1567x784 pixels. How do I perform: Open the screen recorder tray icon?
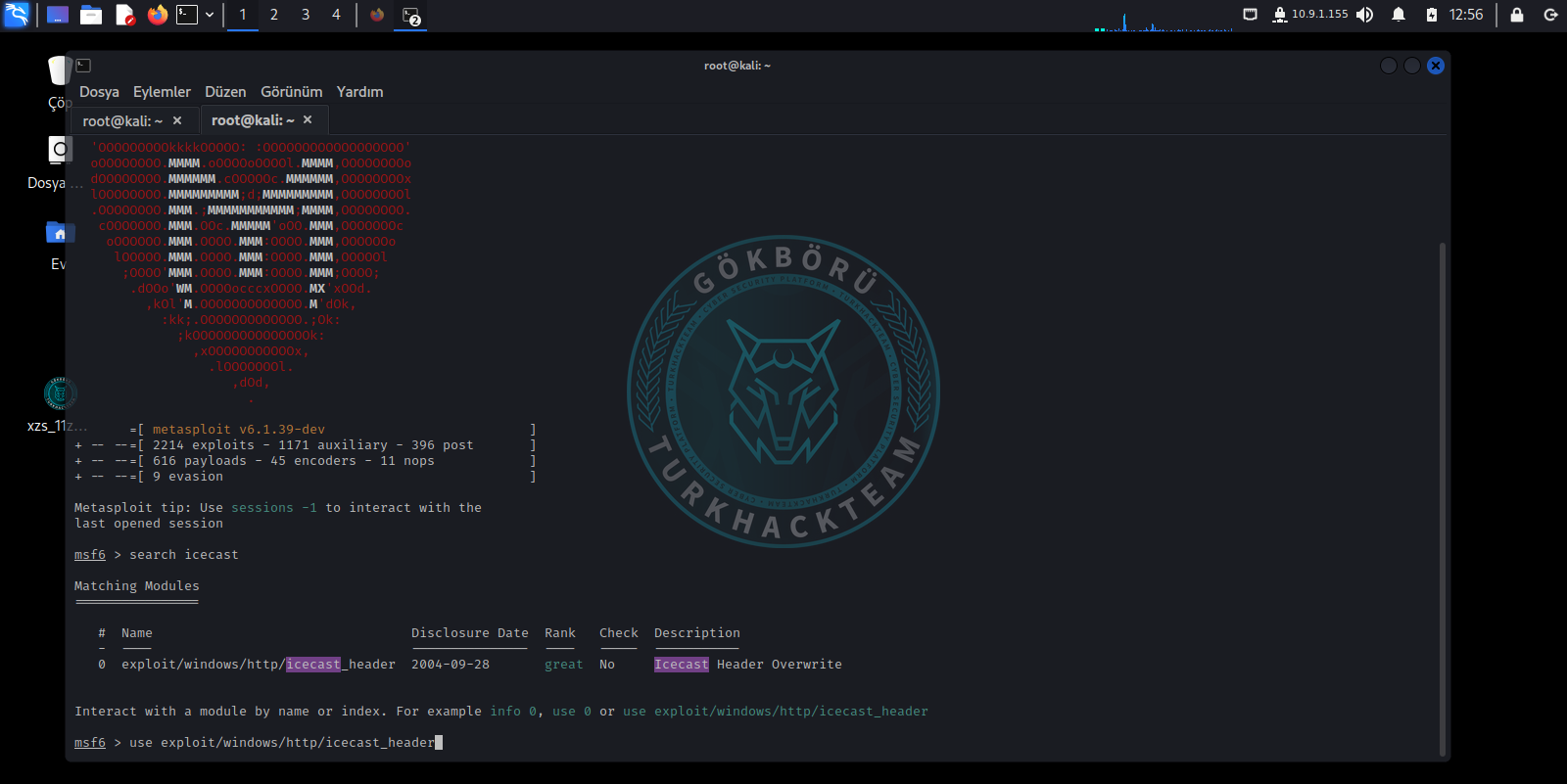pos(1250,15)
